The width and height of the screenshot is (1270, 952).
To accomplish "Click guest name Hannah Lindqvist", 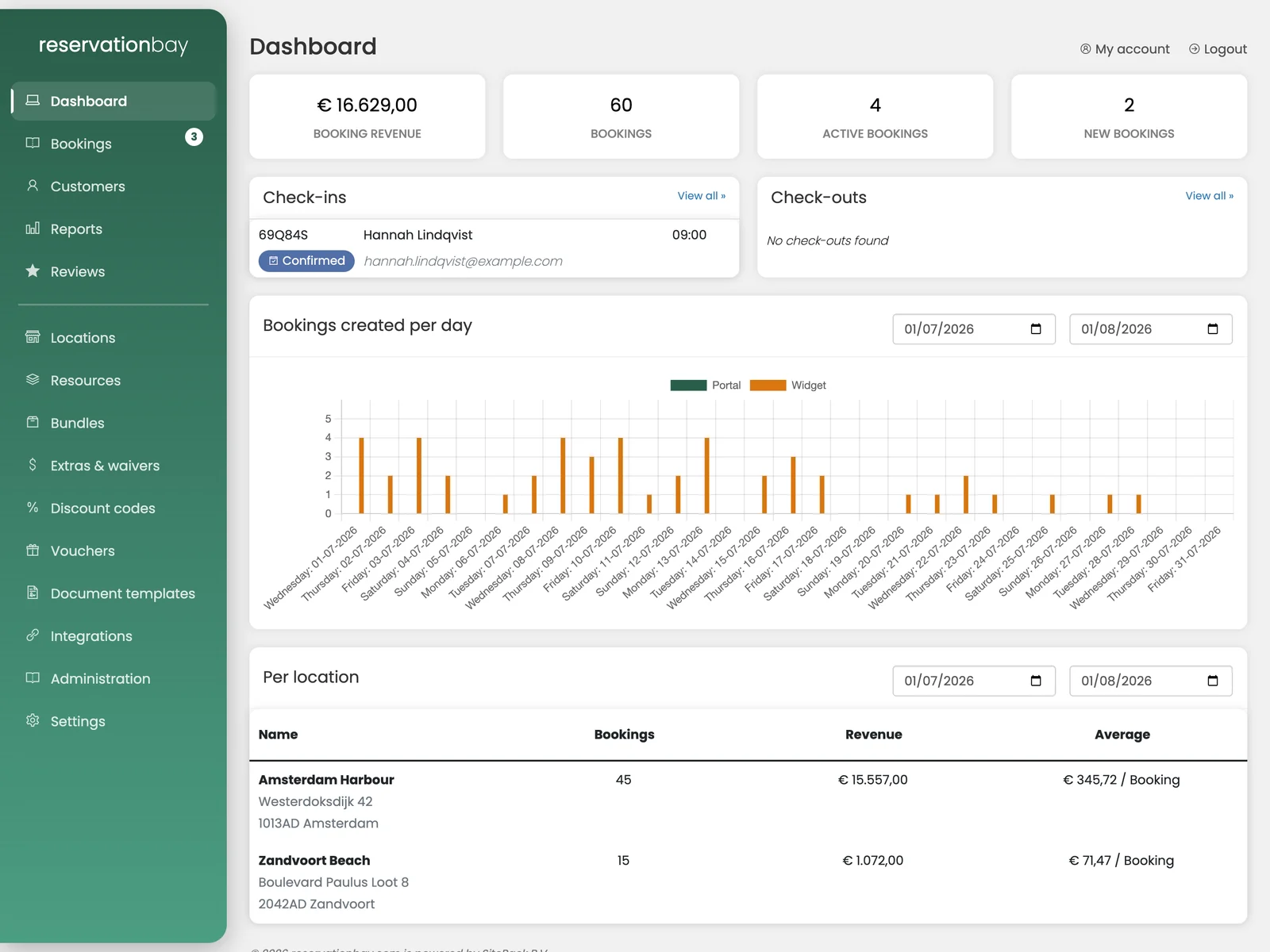I will coord(418,235).
